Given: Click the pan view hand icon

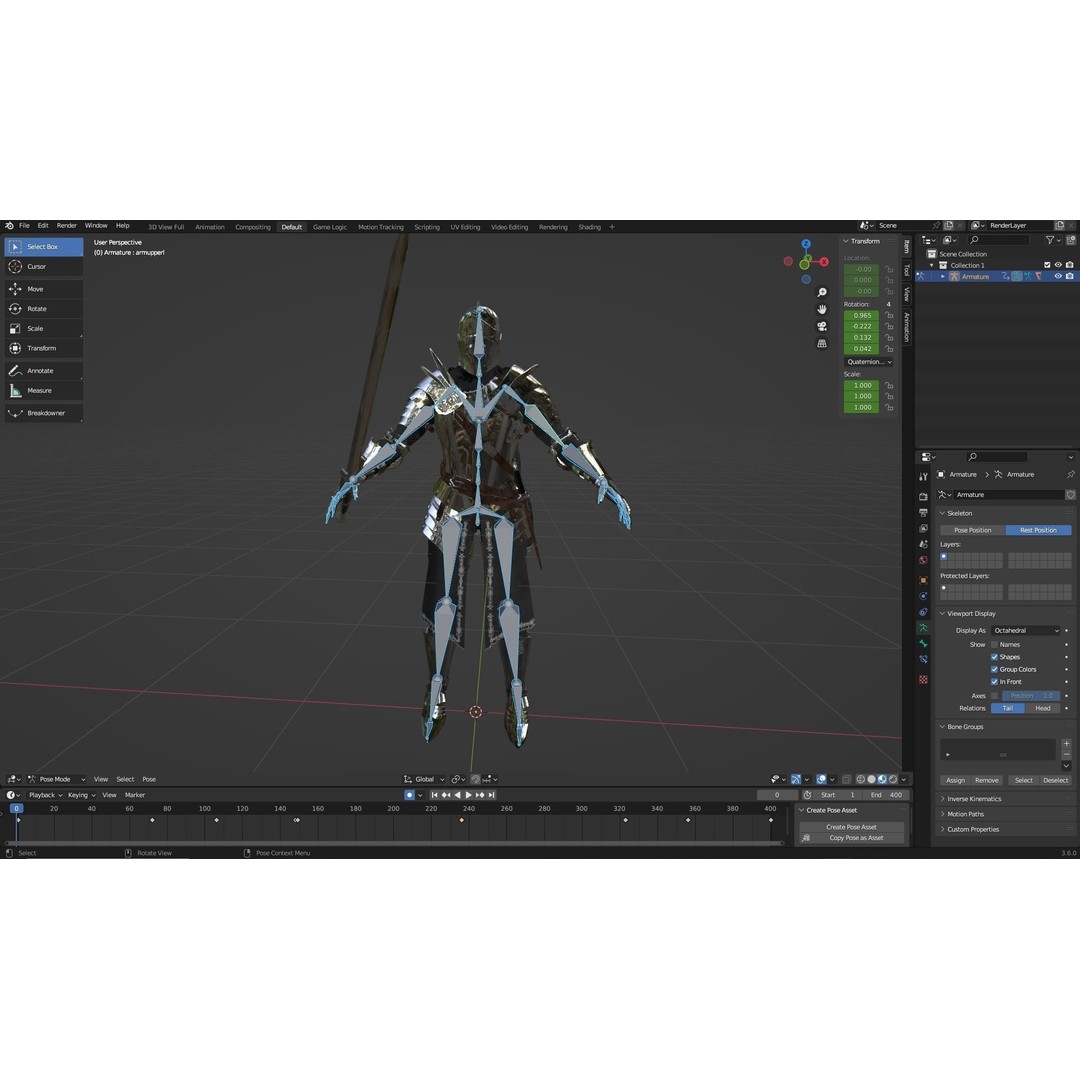Looking at the screenshot, I should pos(822,309).
